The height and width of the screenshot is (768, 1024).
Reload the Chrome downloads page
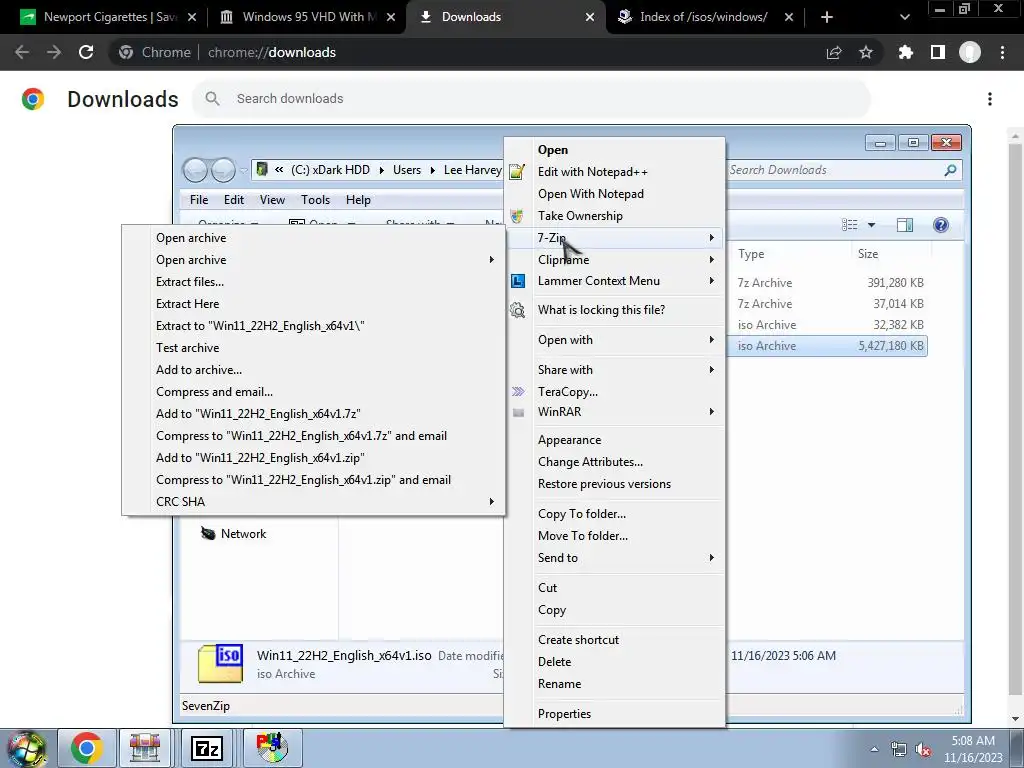[x=86, y=52]
